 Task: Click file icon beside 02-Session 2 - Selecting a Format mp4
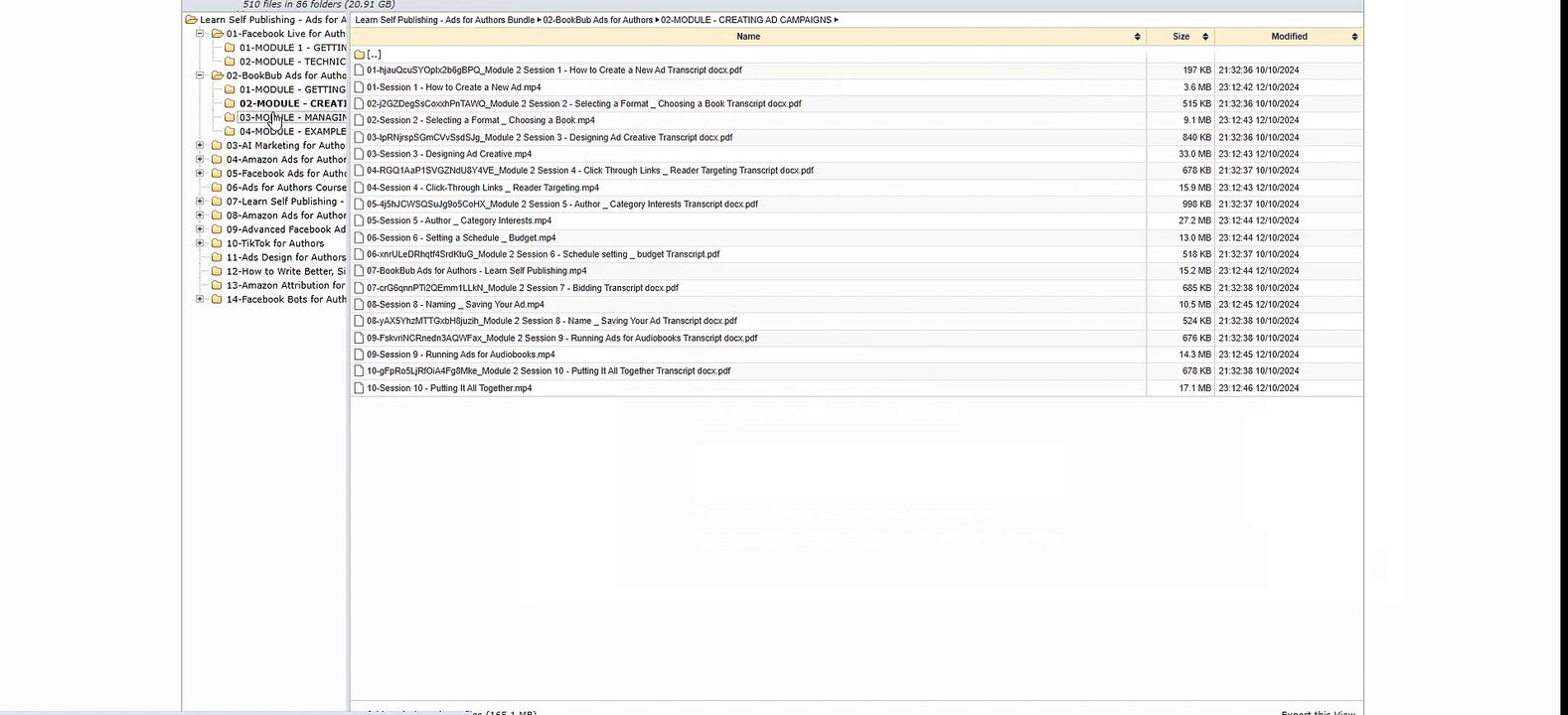[x=359, y=120]
